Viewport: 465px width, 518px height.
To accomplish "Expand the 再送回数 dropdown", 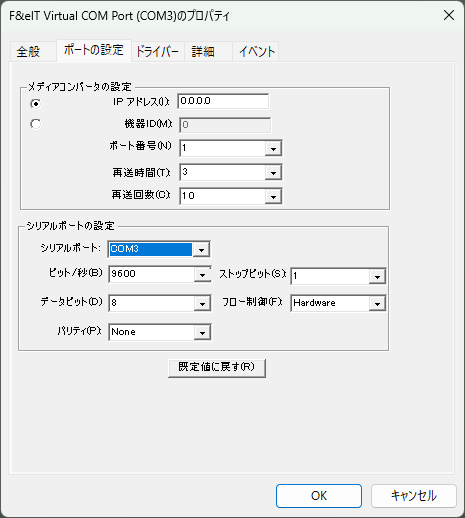I will (x=273, y=197).
